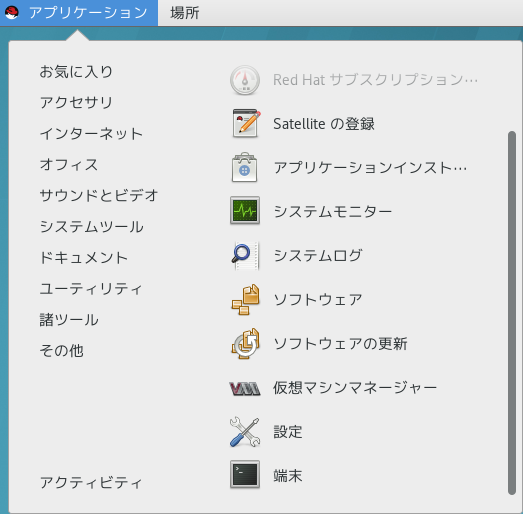Launch the 仮想マシンマネージャー VM icon

245,389
